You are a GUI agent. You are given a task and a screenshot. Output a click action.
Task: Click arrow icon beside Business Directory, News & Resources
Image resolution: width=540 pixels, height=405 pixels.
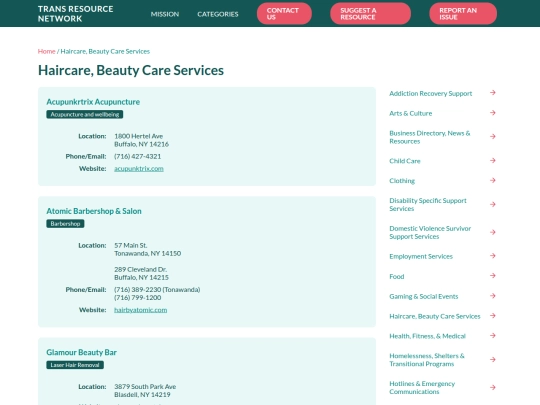coord(493,137)
